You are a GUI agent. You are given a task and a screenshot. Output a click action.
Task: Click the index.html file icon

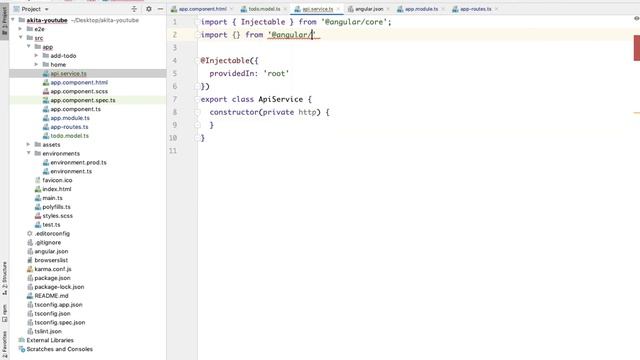[38, 189]
